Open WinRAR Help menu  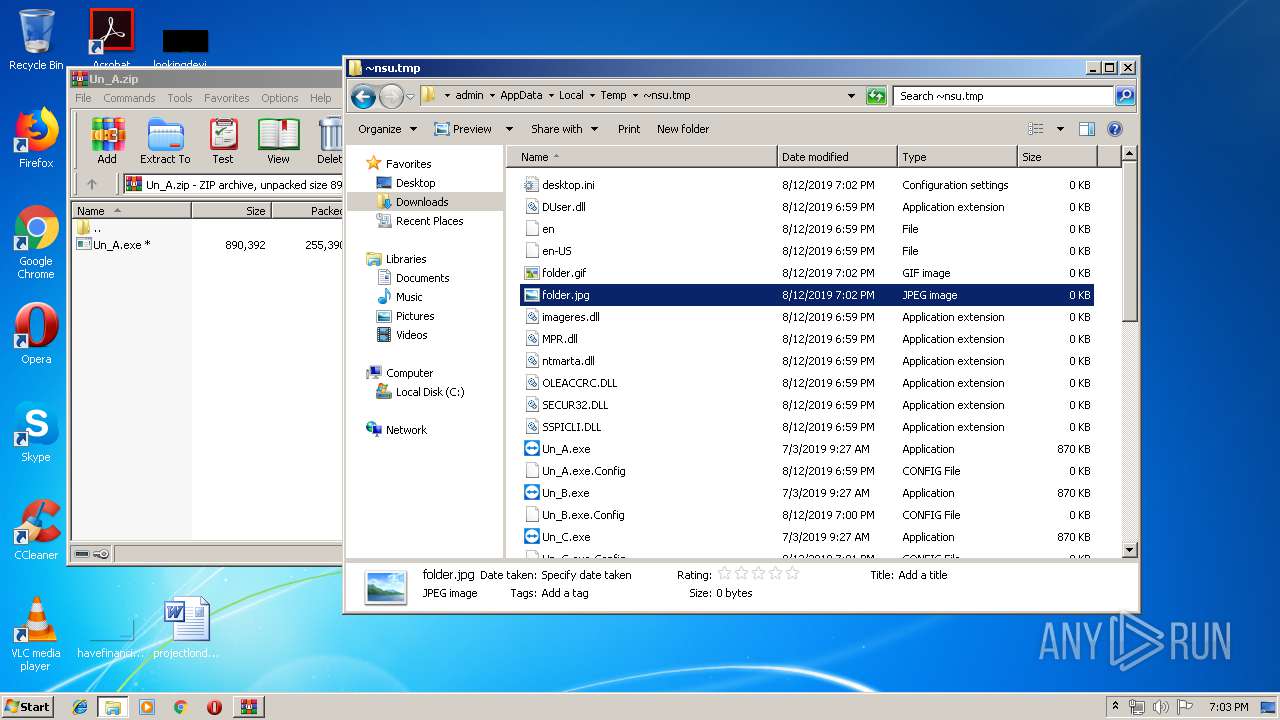tap(320, 98)
